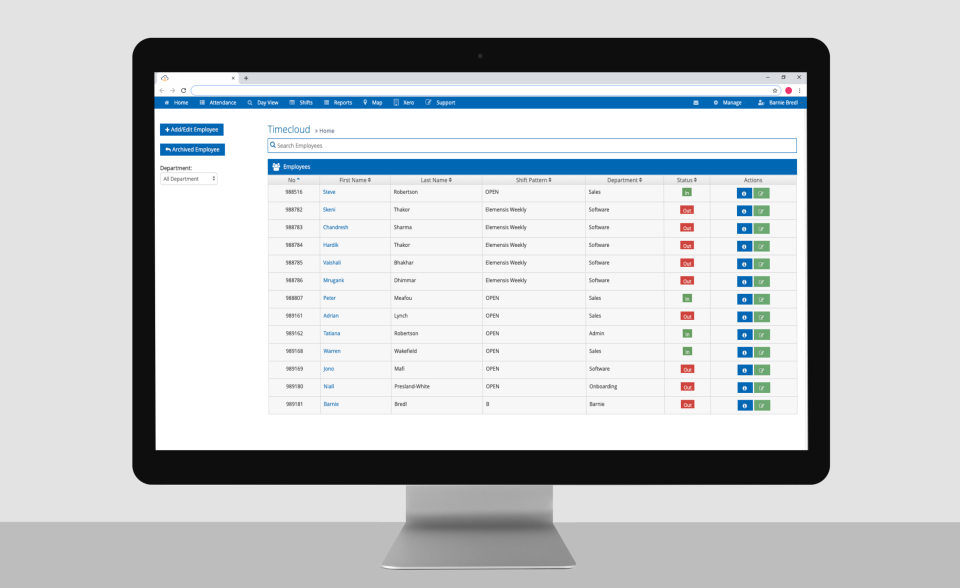Edit Warren Wakefield's record
960x588 pixels.
click(x=762, y=353)
